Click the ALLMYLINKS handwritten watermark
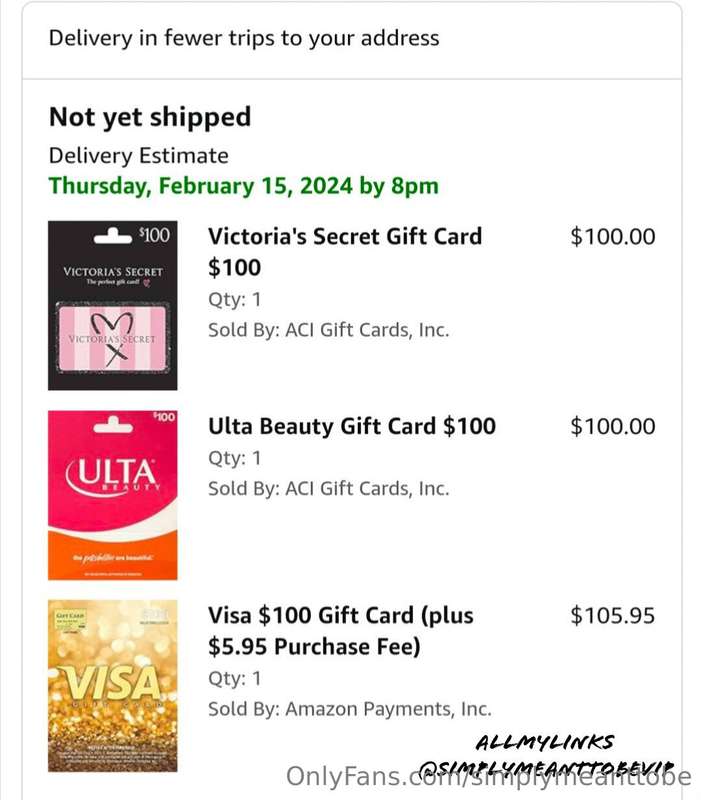Screen dimensions: 701x800 545,742
